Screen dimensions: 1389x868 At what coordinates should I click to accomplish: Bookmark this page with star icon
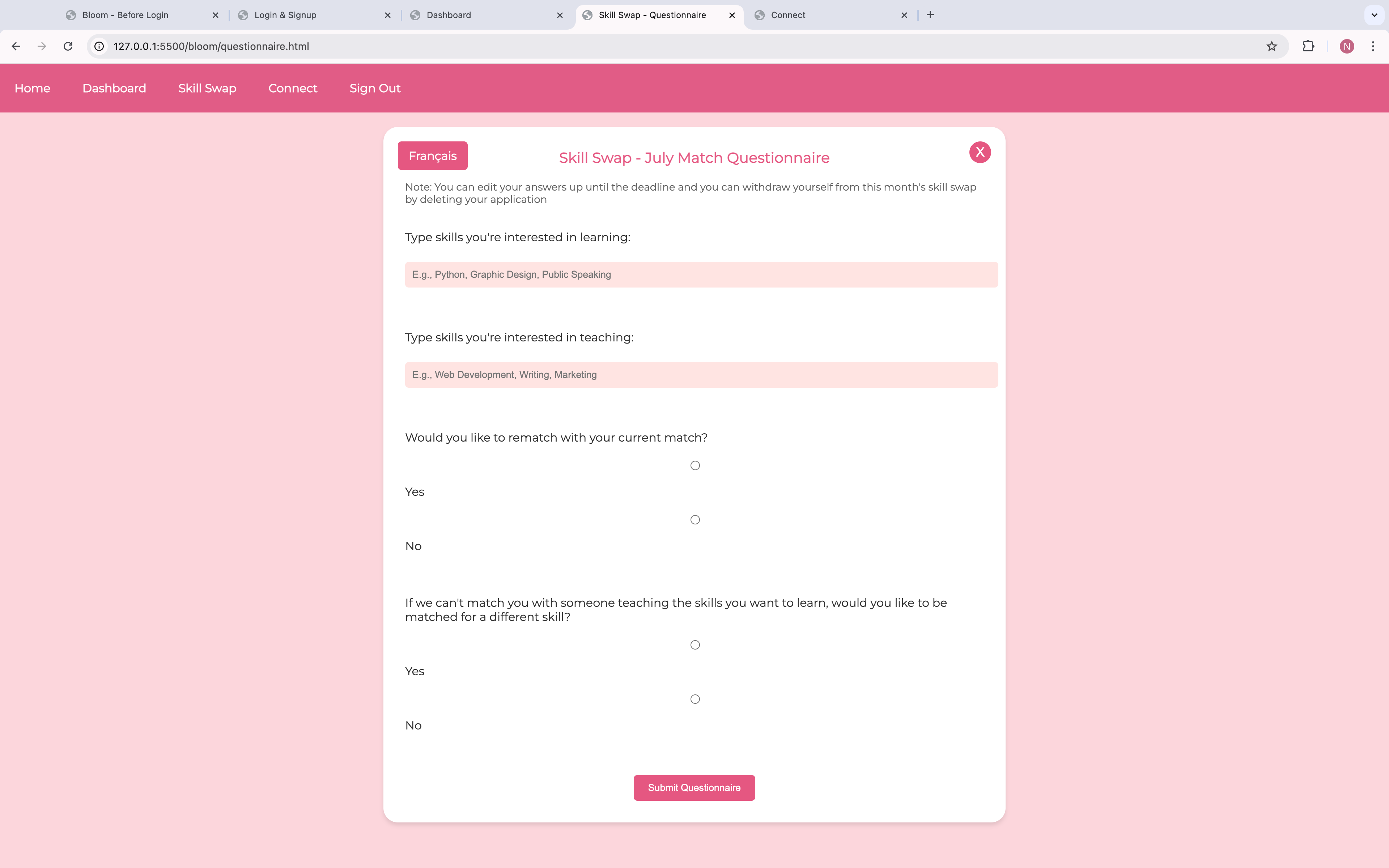click(x=1271, y=47)
